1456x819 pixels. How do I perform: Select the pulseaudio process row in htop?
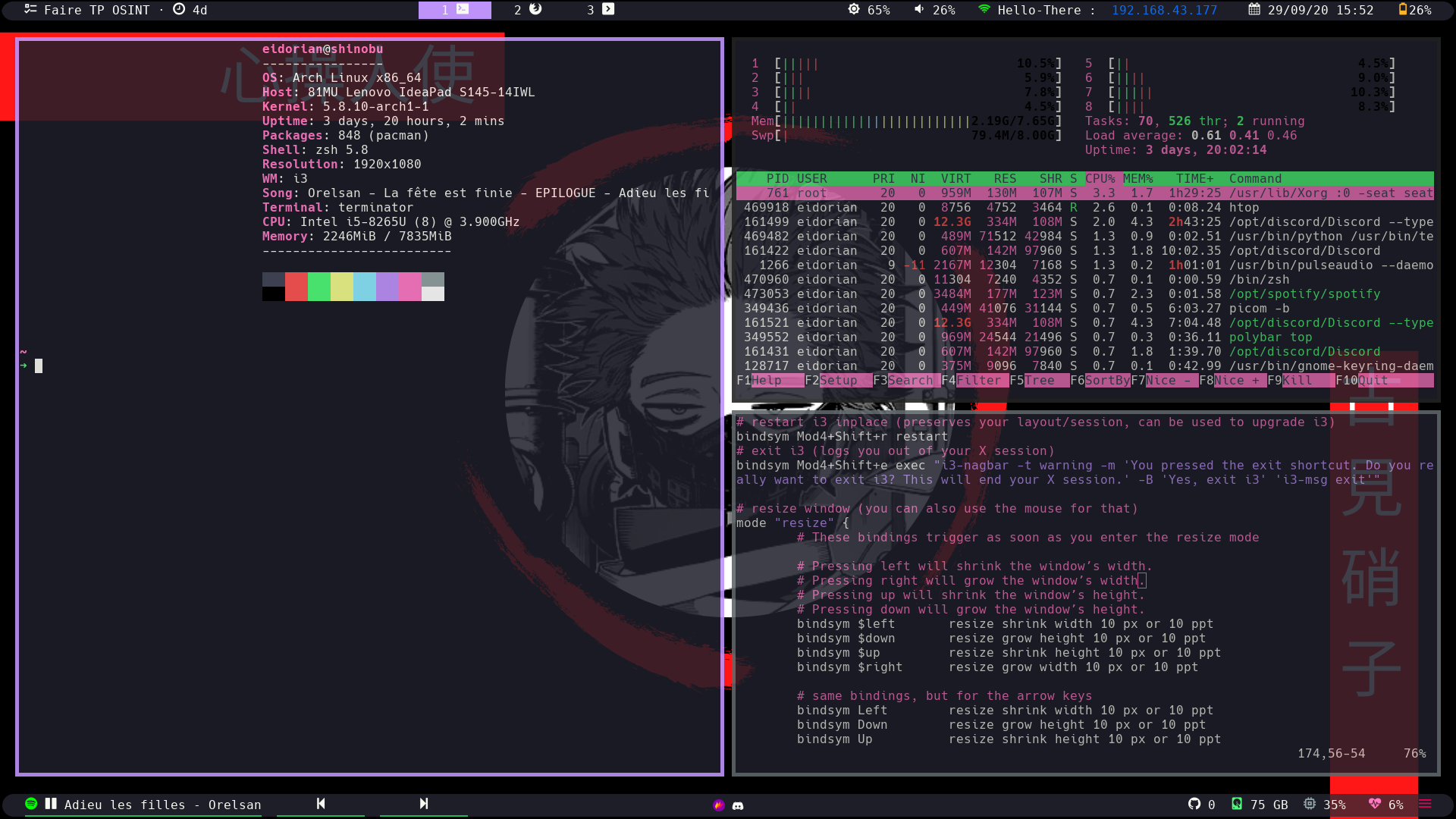pyautogui.click(x=1084, y=265)
